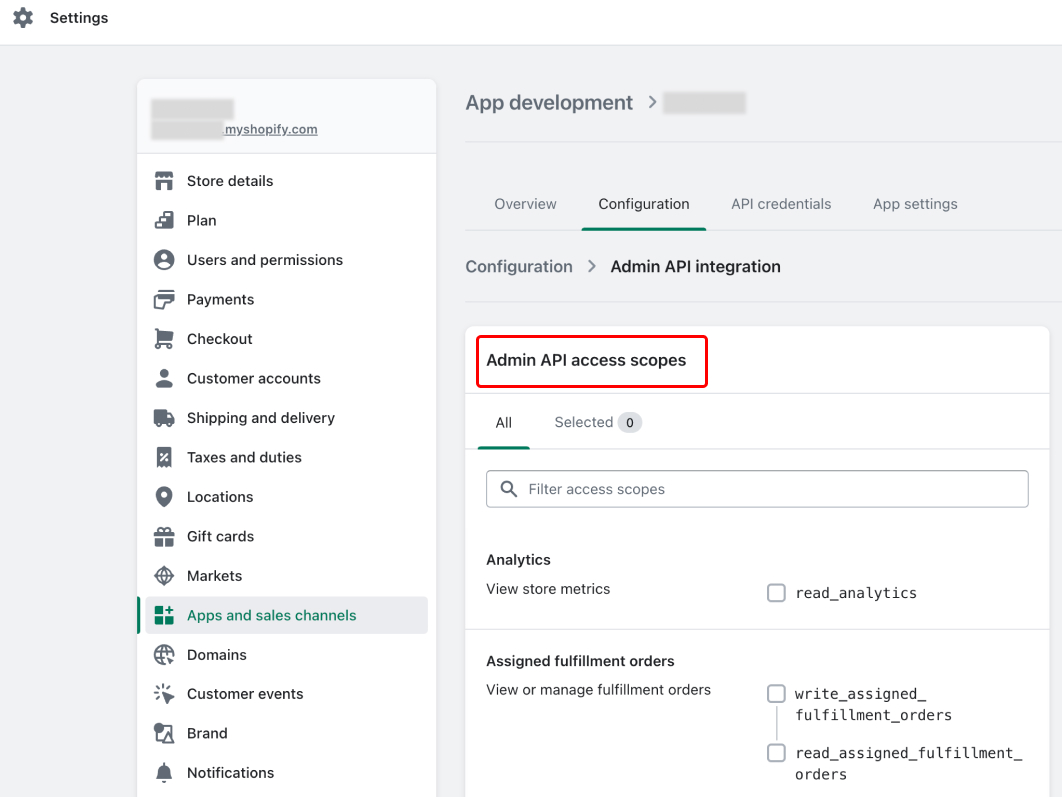Click the Checkout shopping cart icon

click(165, 338)
